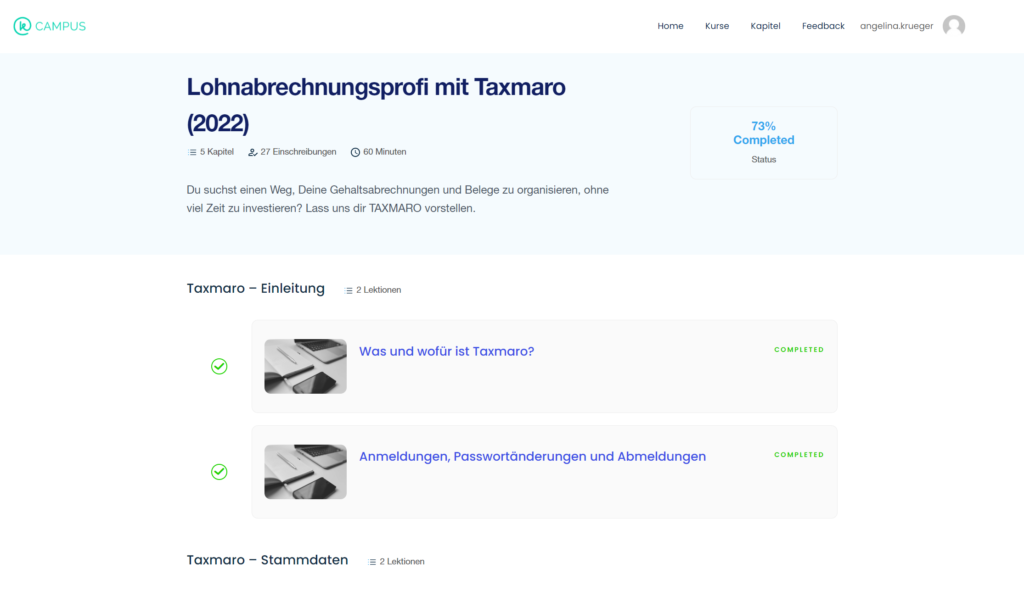This screenshot has height=591, width=1024.
Task: Click thumbnail of Anmeldungen lesson
Action: [x=306, y=471]
